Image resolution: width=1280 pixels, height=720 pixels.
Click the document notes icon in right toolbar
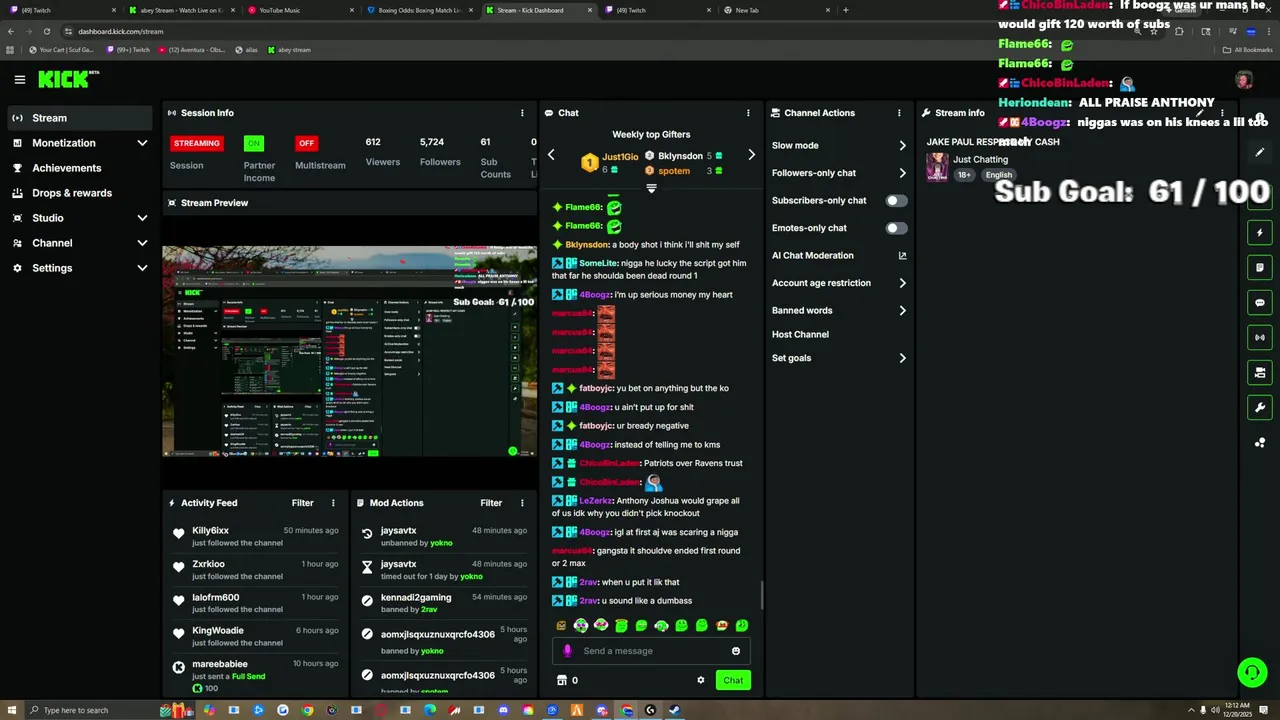(1260, 268)
